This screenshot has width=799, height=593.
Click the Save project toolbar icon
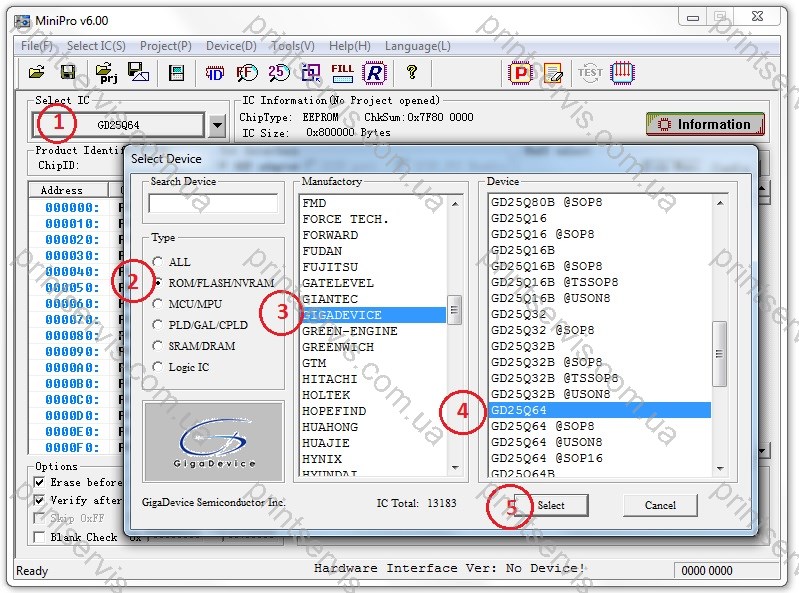[x=138, y=72]
